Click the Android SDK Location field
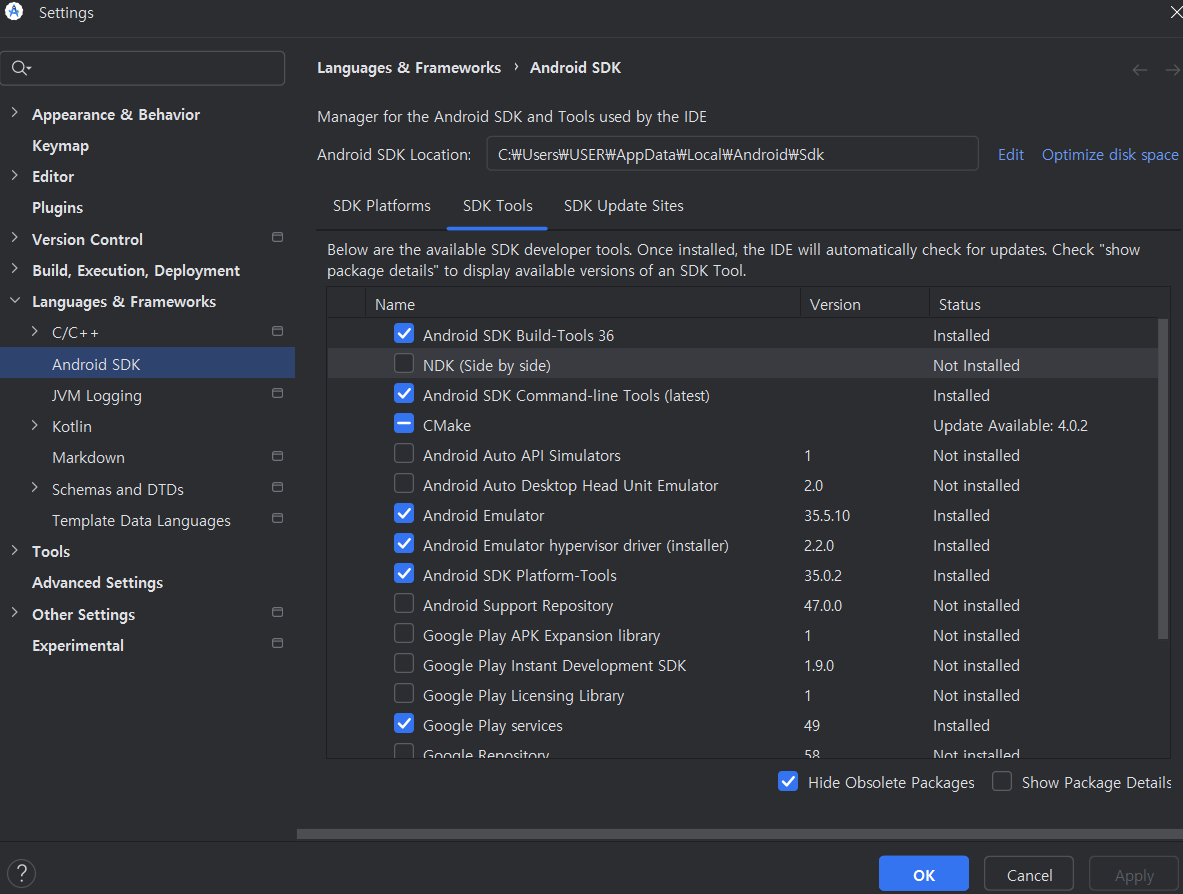Screen dimensions: 1183x894 (x=732, y=154)
